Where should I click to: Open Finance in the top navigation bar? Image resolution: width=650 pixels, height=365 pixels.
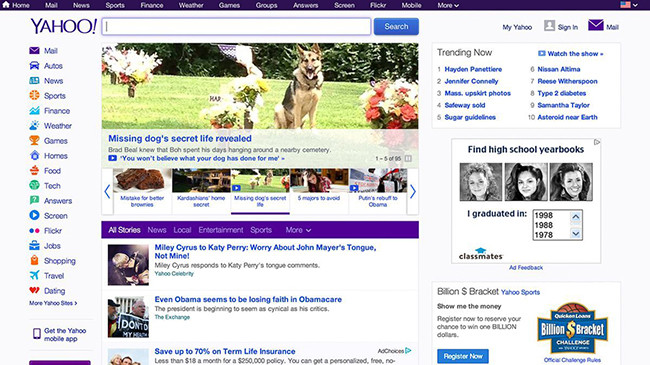[152, 5]
